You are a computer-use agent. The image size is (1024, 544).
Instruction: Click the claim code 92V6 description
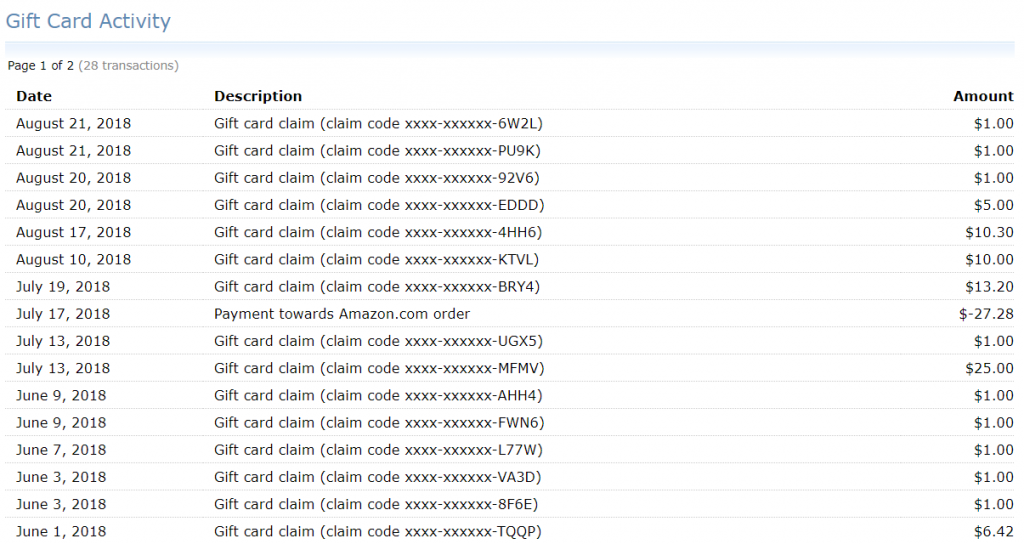tap(377, 178)
